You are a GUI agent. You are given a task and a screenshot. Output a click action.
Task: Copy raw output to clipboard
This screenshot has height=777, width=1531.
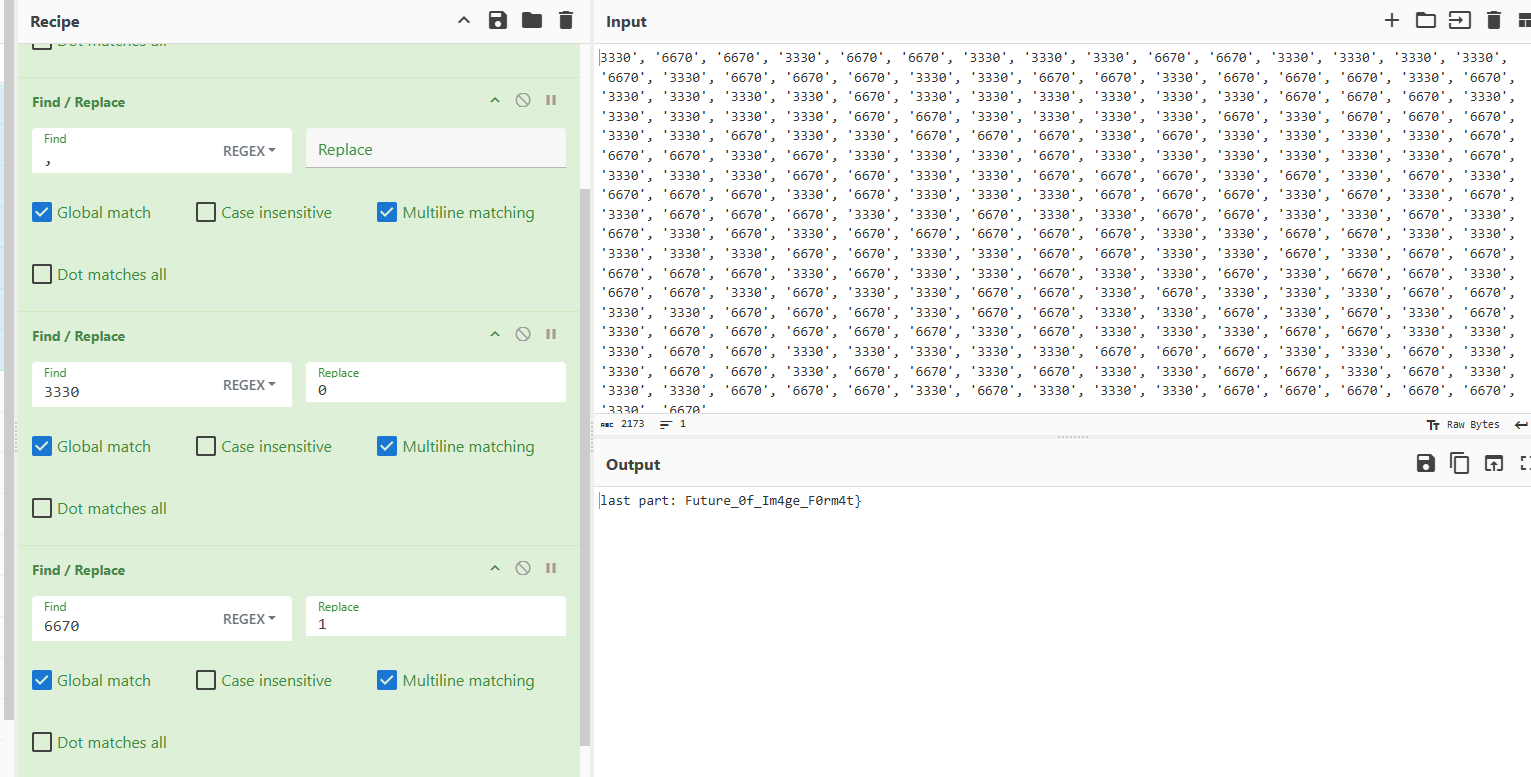pos(1460,463)
